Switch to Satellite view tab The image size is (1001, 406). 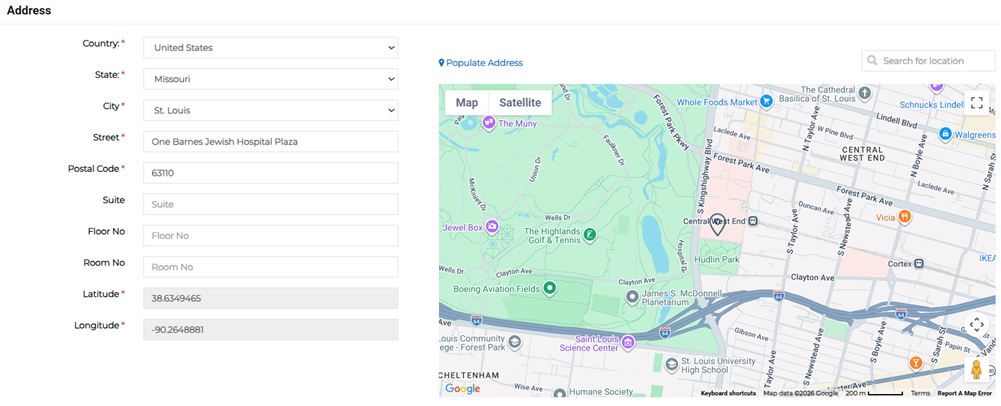click(520, 103)
